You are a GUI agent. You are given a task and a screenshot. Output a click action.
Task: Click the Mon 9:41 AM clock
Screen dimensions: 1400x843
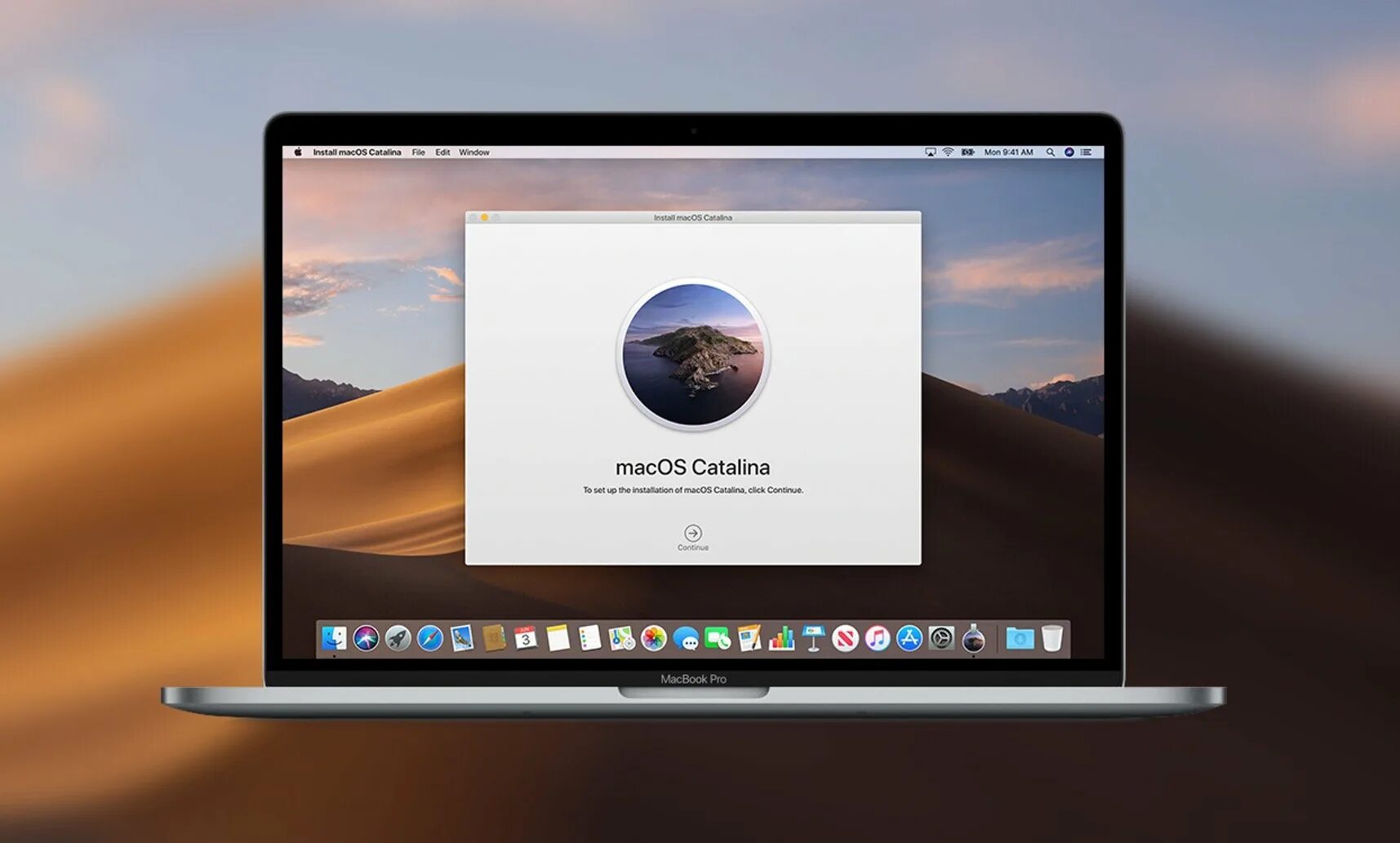click(x=1008, y=153)
